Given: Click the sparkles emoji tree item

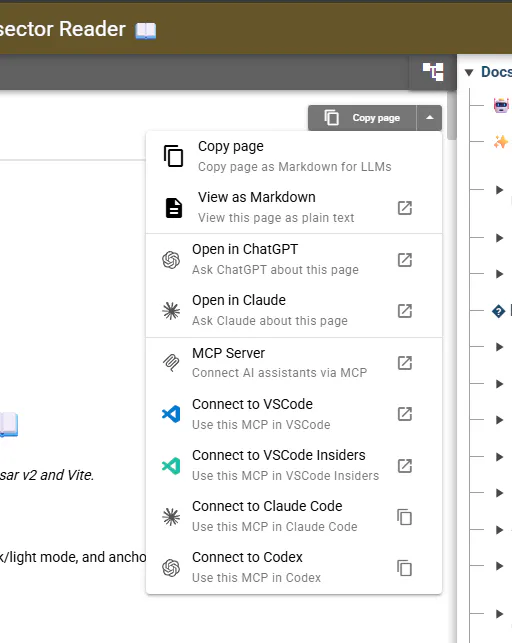Looking at the screenshot, I should (501, 142).
